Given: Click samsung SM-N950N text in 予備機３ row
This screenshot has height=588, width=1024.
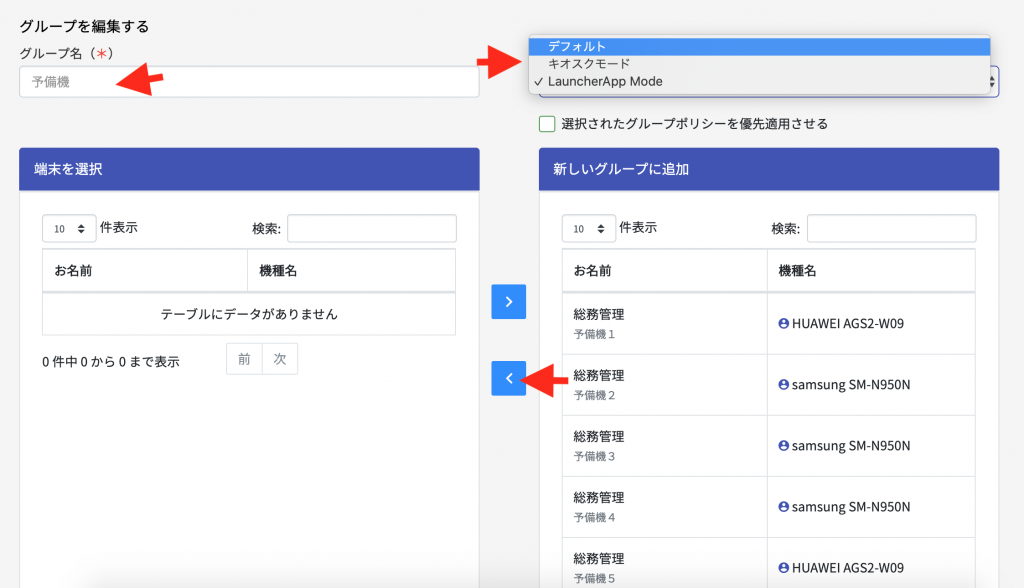Looking at the screenshot, I should 851,446.
